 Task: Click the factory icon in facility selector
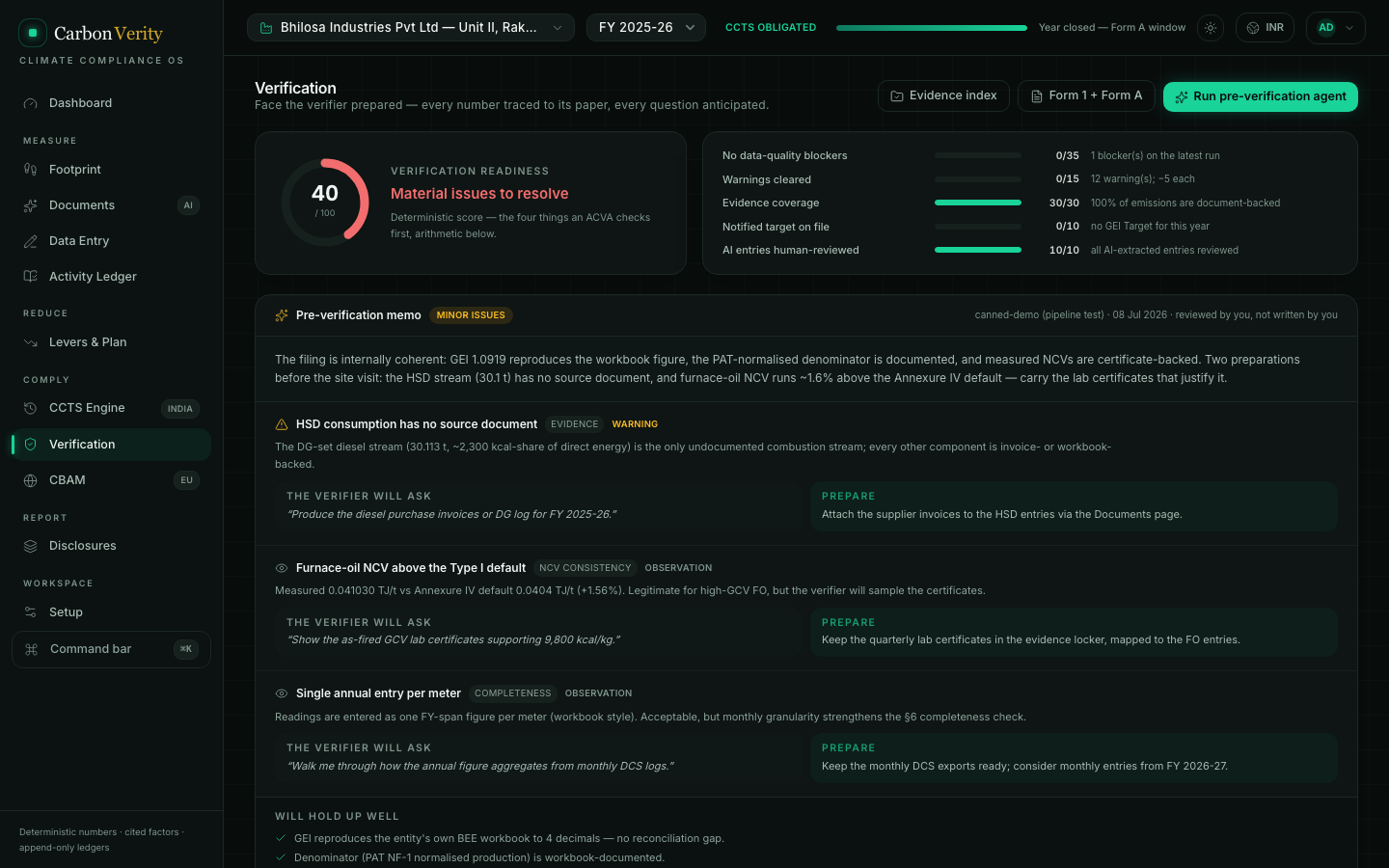tap(266, 28)
